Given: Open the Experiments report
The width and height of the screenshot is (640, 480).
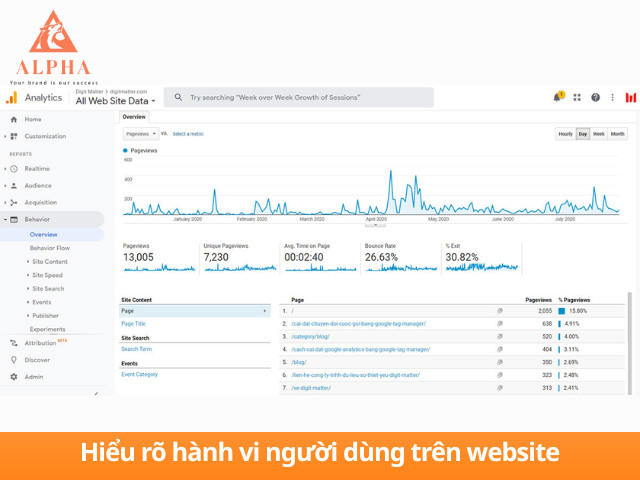Looking at the screenshot, I should point(47,329).
